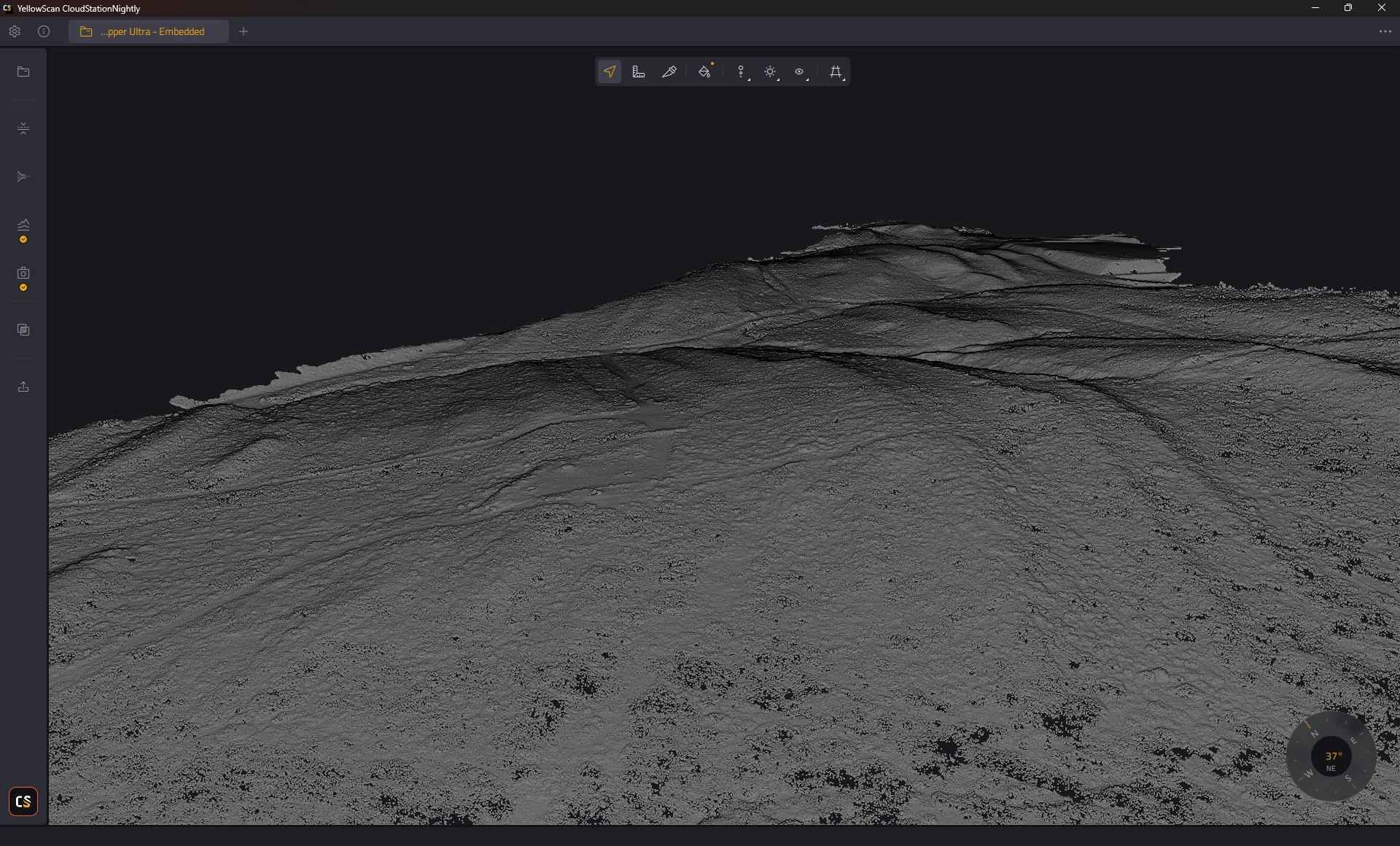The height and width of the screenshot is (846, 1400).
Task: Open the overlapping layers step in sidebar
Action: (x=23, y=330)
